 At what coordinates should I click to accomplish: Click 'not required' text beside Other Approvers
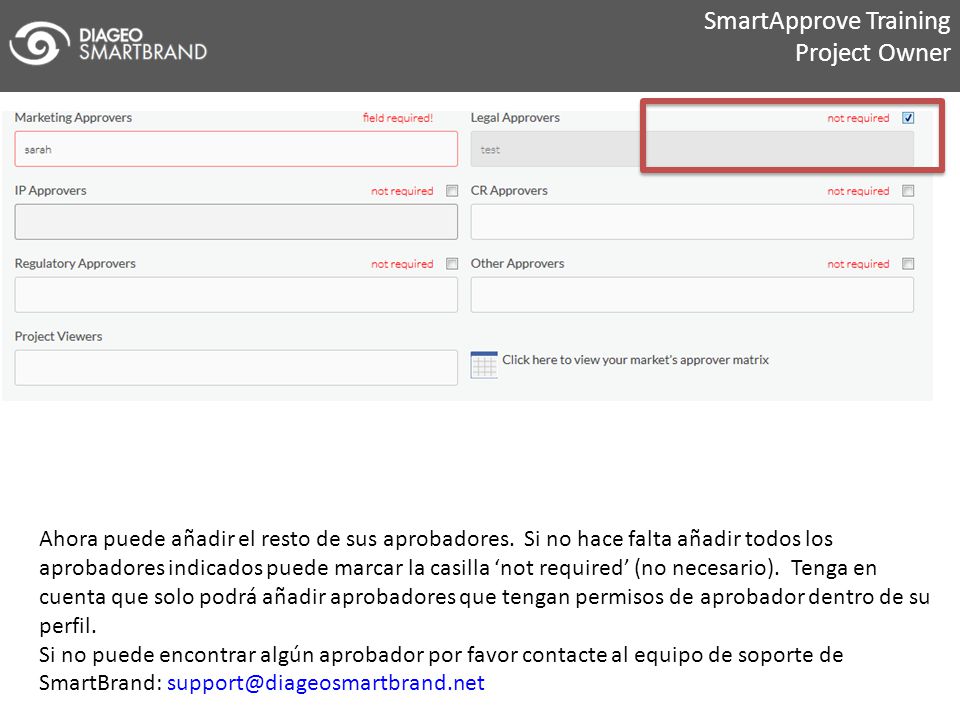858,264
